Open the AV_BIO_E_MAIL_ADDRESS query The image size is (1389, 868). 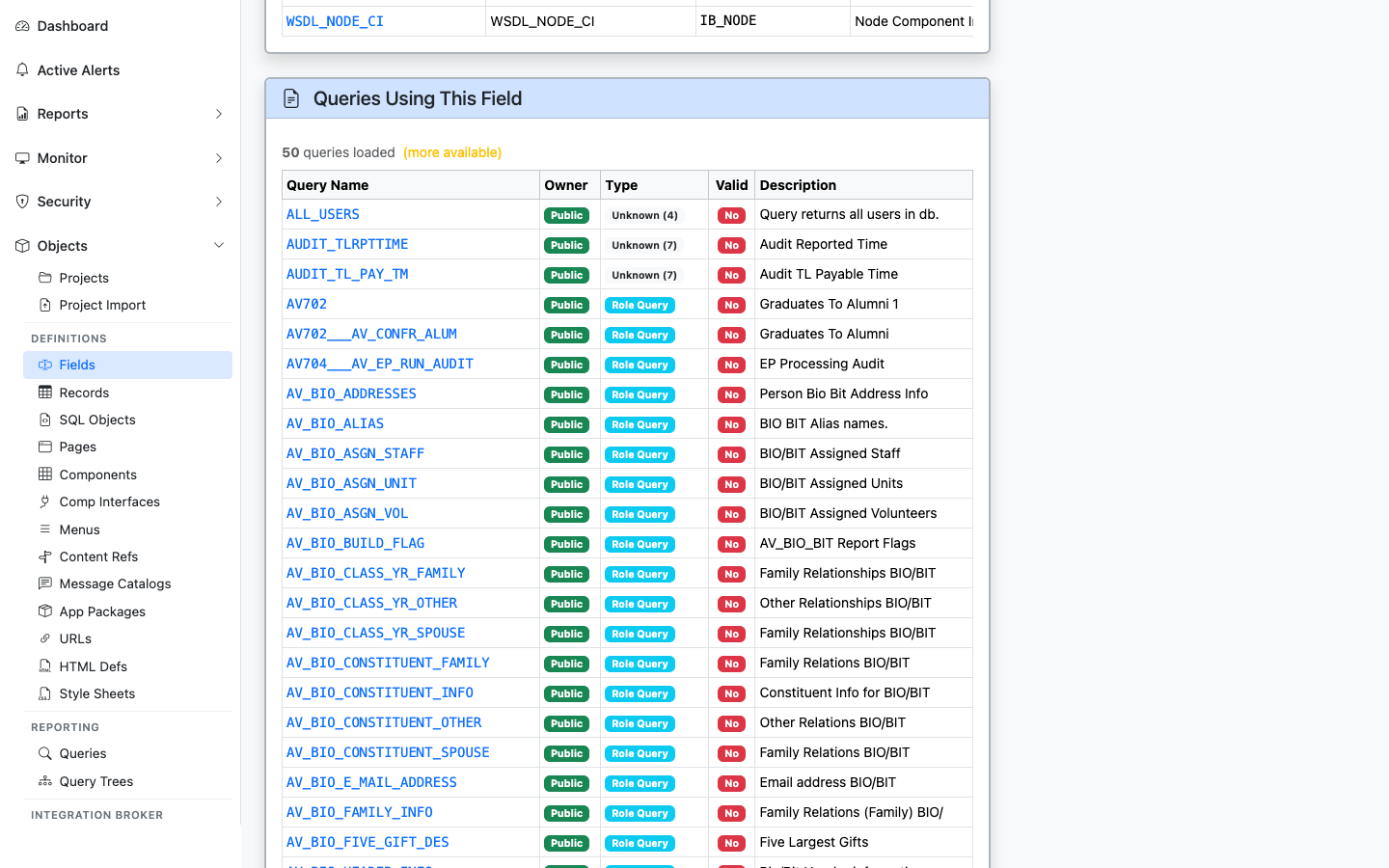371,782
